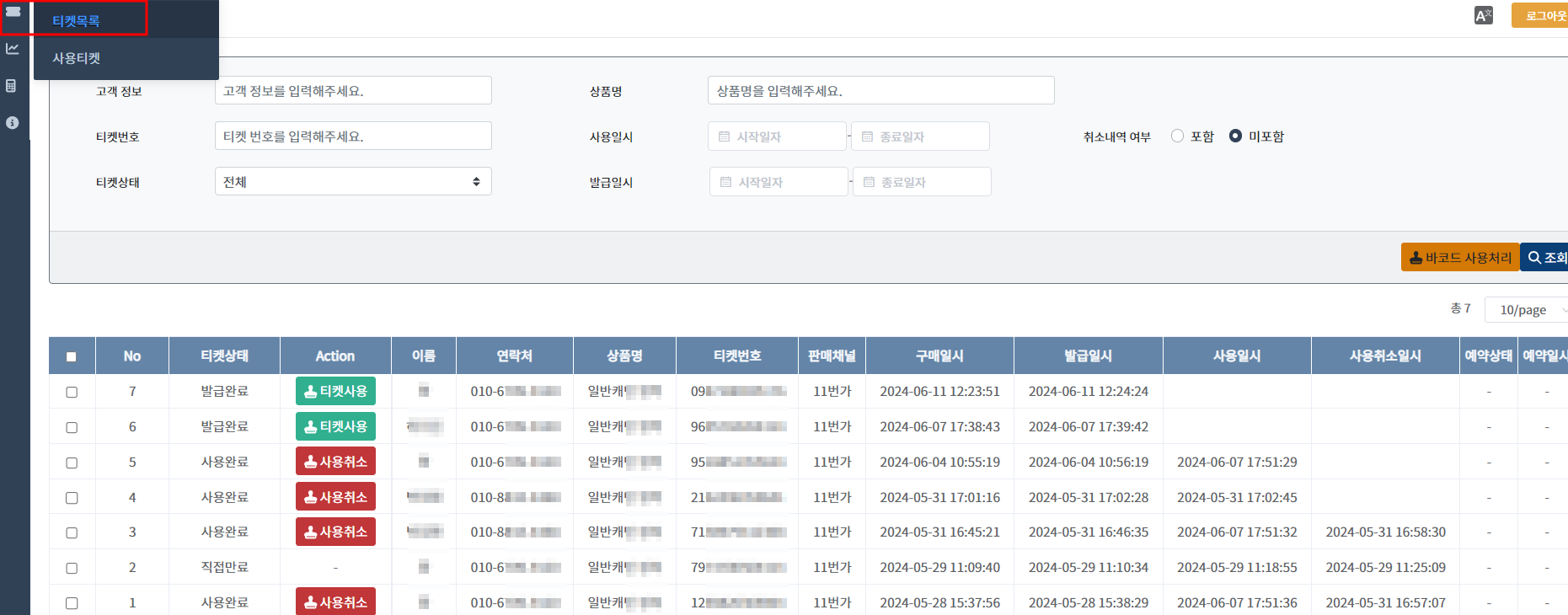Screen dimensions: 1568x615
Task: Click purchase time 2024-06-11 12:23:51
Action: pyautogui.click(x=939, y=391)
